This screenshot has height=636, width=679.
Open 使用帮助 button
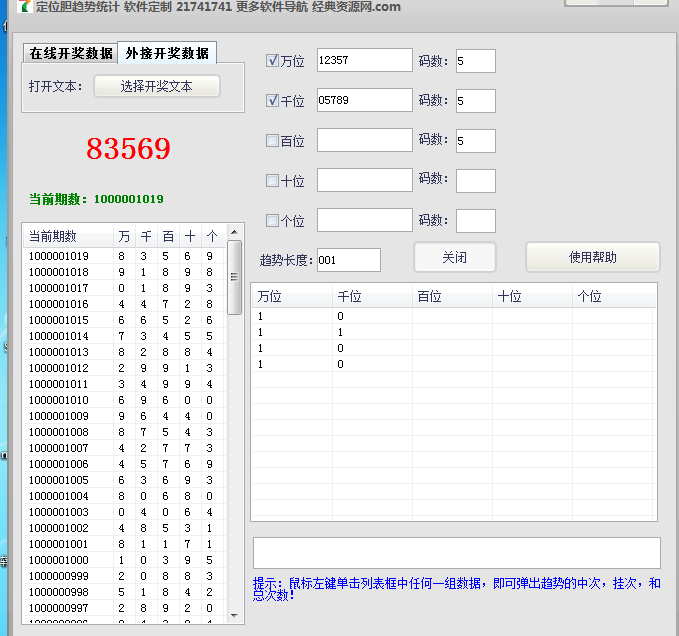coord(592,257)
